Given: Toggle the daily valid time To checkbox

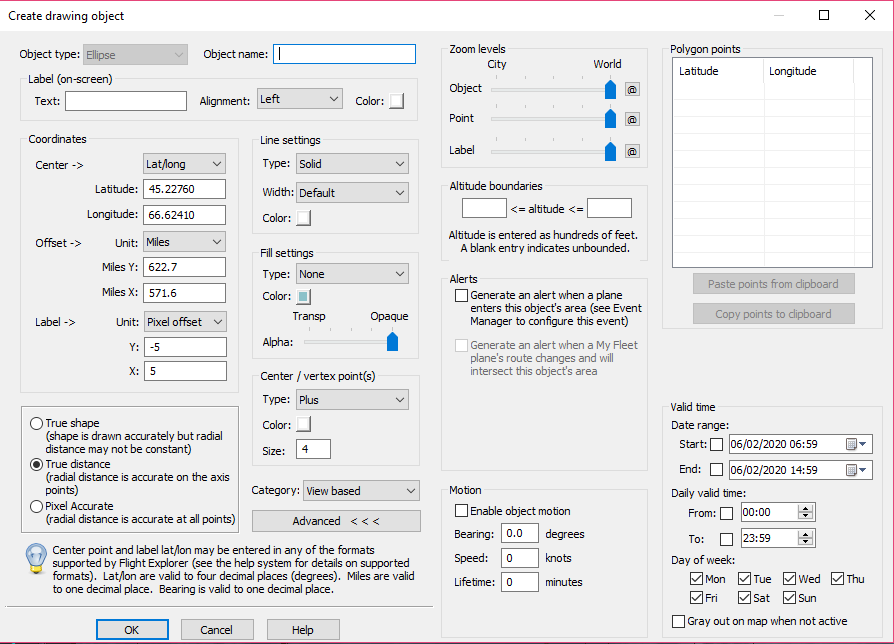Looking at the screenshot, I should [x=726, y=539].
